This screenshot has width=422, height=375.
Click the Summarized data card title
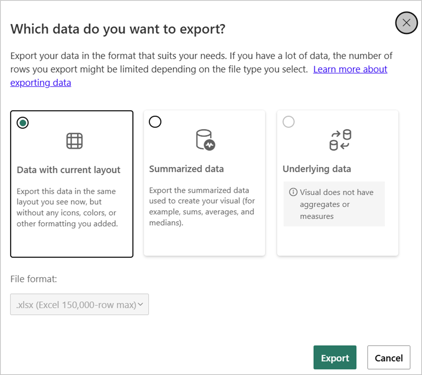[x=186, y=169]
